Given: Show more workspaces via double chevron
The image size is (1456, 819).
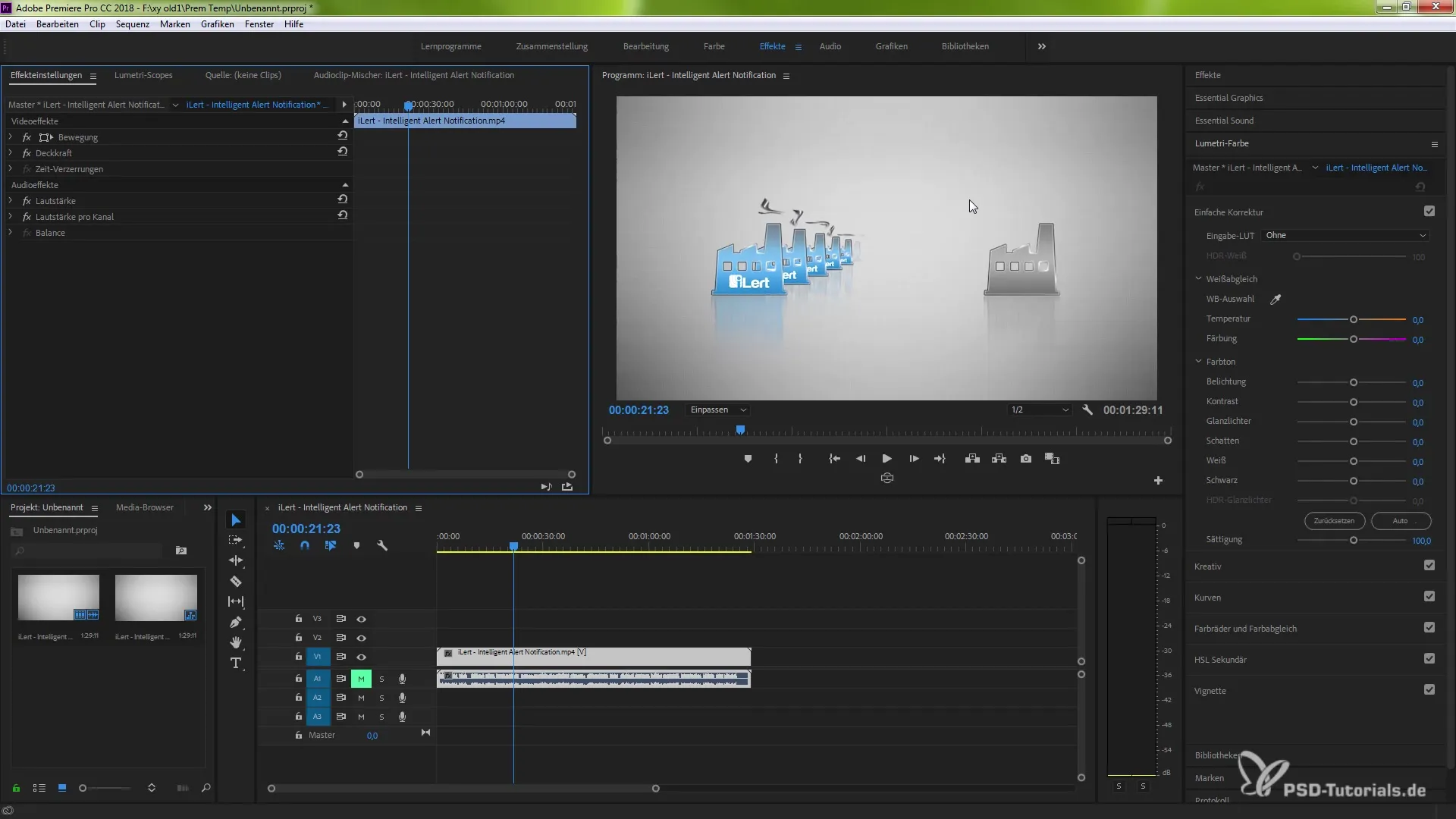Looking at the screenshot, I should coord(1042,46).
